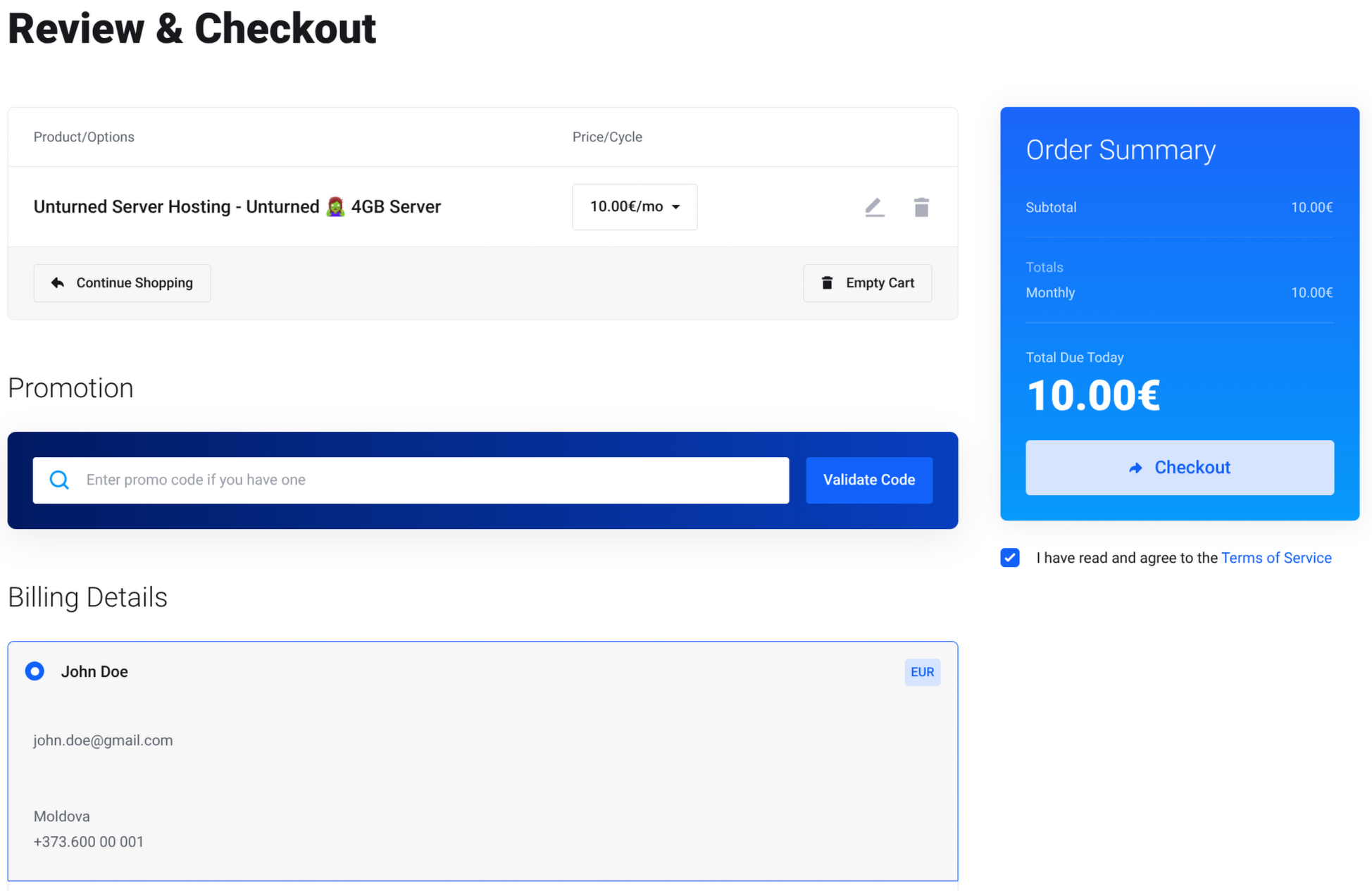Click the back arrow icon on Continue Shopping

click(x=58, y=282)
